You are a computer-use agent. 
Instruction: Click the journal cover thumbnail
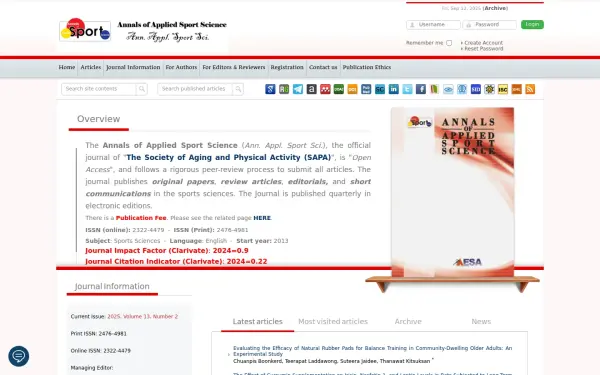tap(453, 192)
